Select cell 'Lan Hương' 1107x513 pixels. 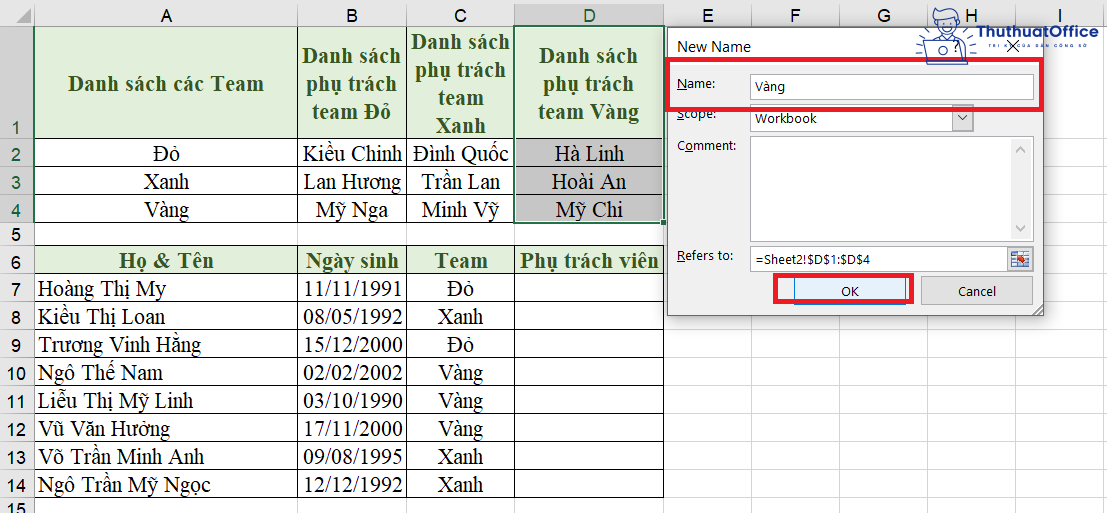pos(352,181)
